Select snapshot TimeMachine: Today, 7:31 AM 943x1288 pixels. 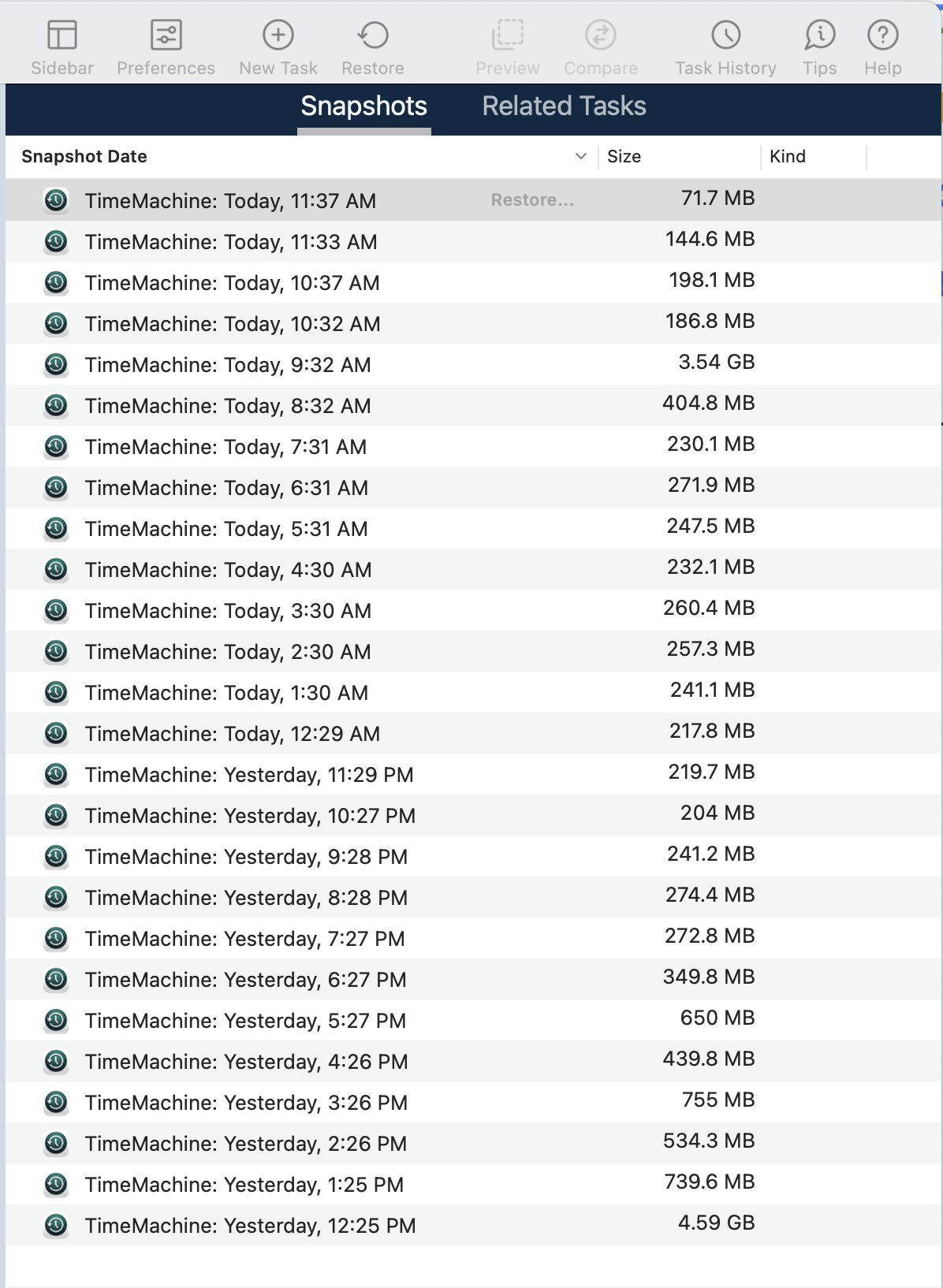(x=474, y=446)
